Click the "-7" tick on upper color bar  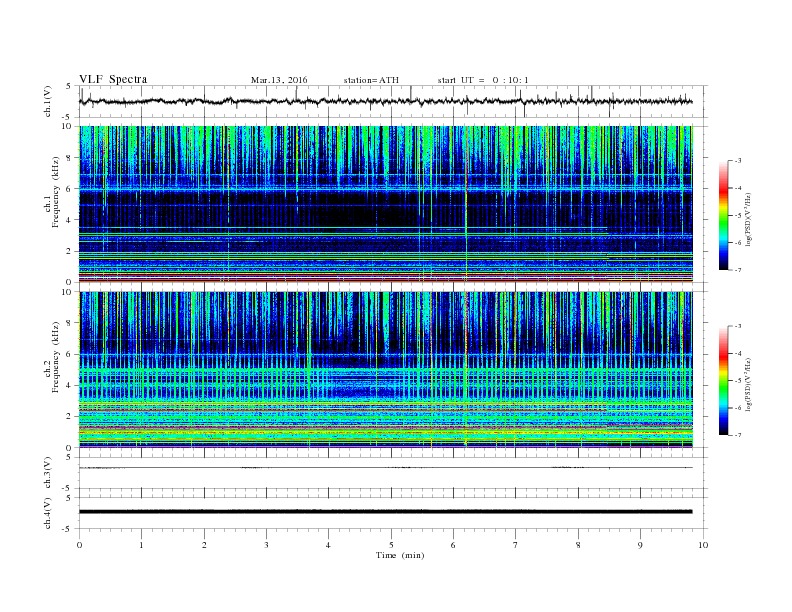(x=737, y=270)
